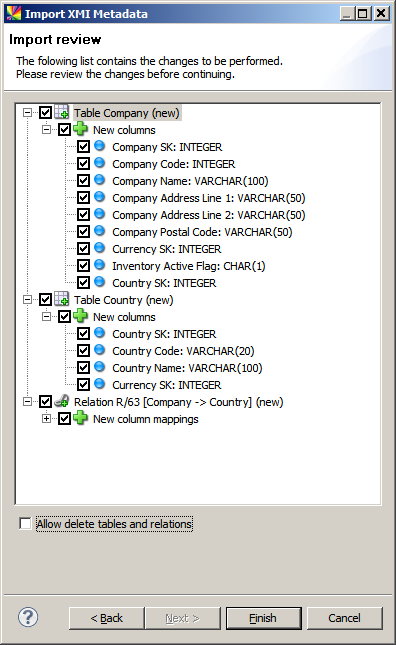Viewport: 396px width, 645px height.
Task: Uncheck Country Code: VARCHAR(20) checkbox
Action: coord(83,351)
